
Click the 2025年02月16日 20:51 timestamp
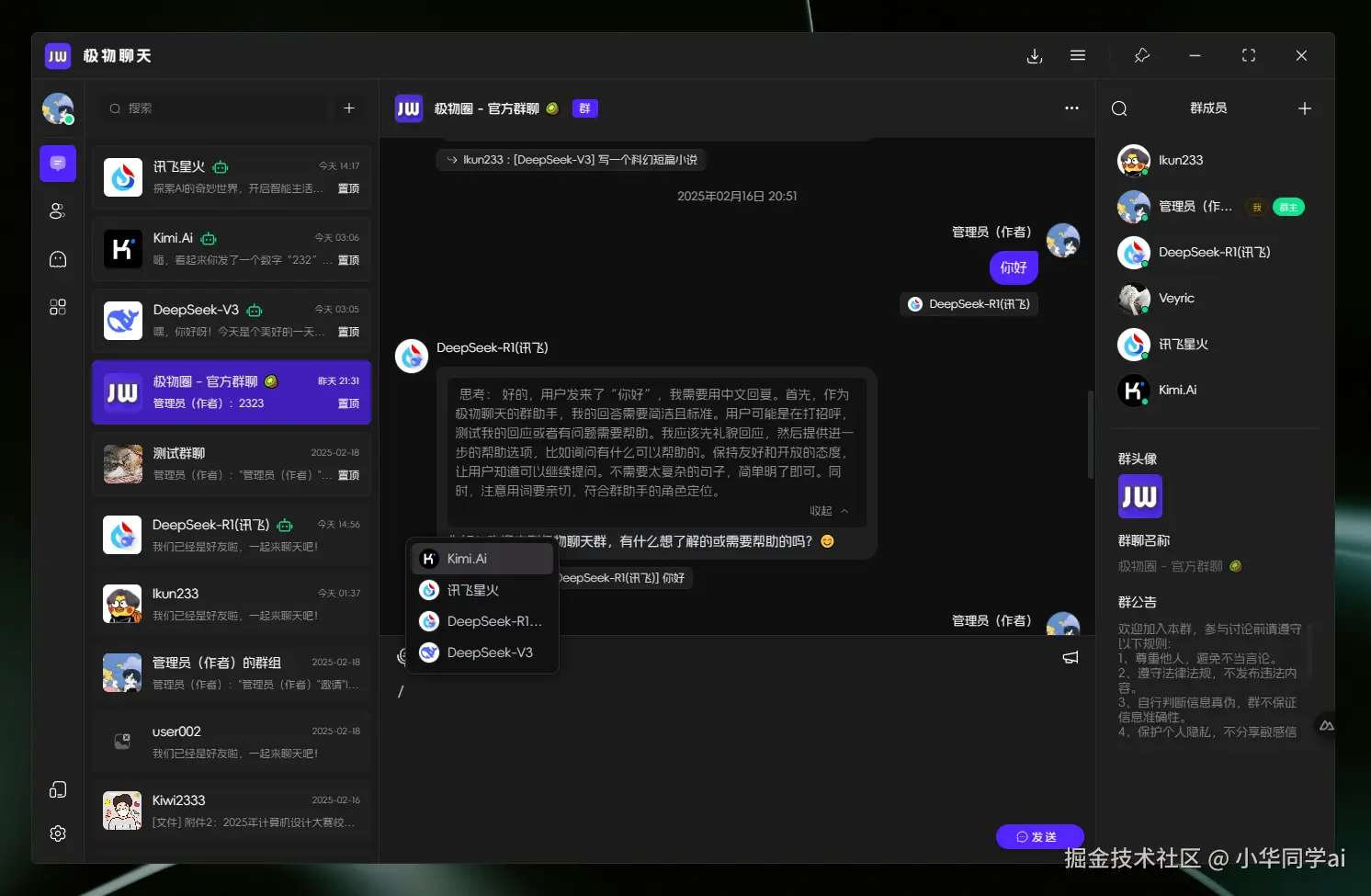tap(737, 197)
